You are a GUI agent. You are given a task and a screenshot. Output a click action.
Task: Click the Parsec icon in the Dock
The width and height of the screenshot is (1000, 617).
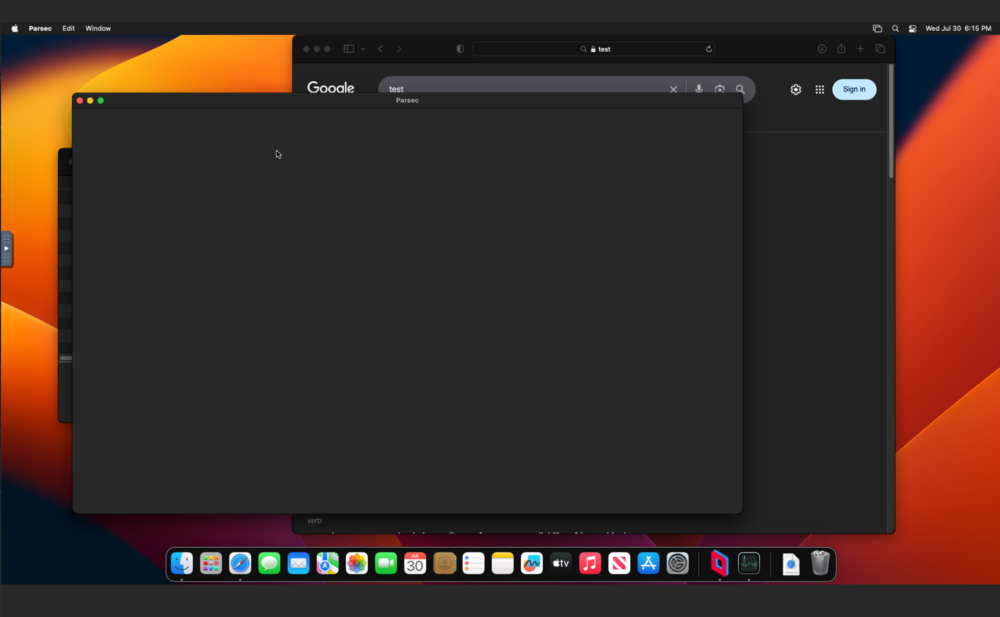pyautogui.click(x=719, y=563)
